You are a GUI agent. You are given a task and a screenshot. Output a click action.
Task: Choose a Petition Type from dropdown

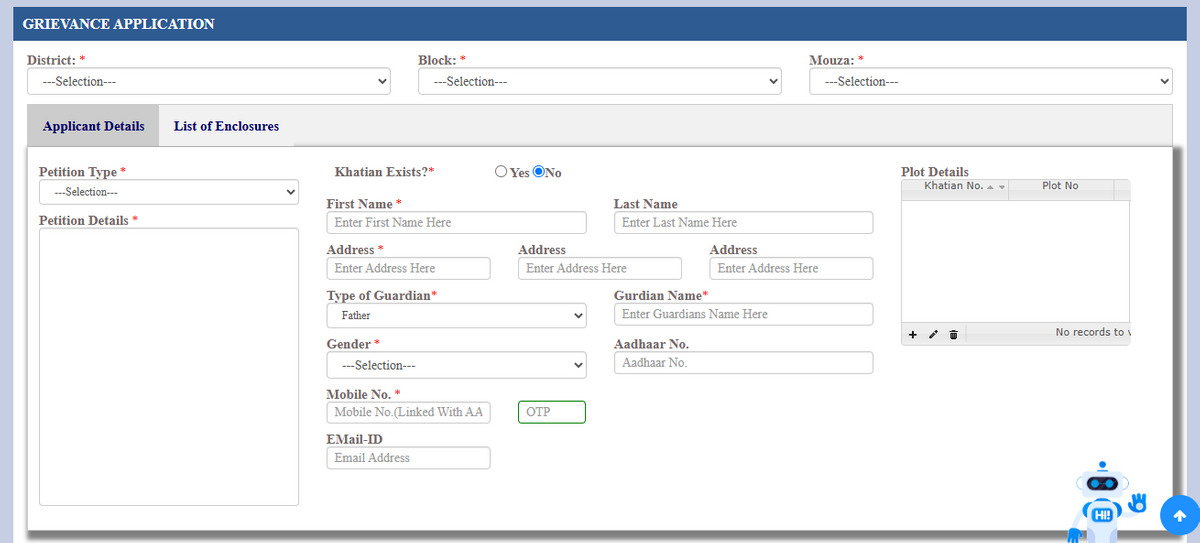click(x=169, y=192)
